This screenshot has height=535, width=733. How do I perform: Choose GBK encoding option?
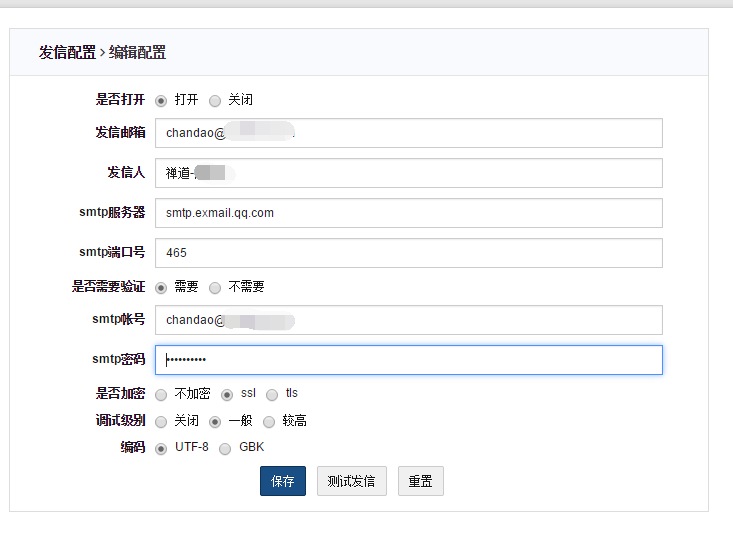coord(225,448)
